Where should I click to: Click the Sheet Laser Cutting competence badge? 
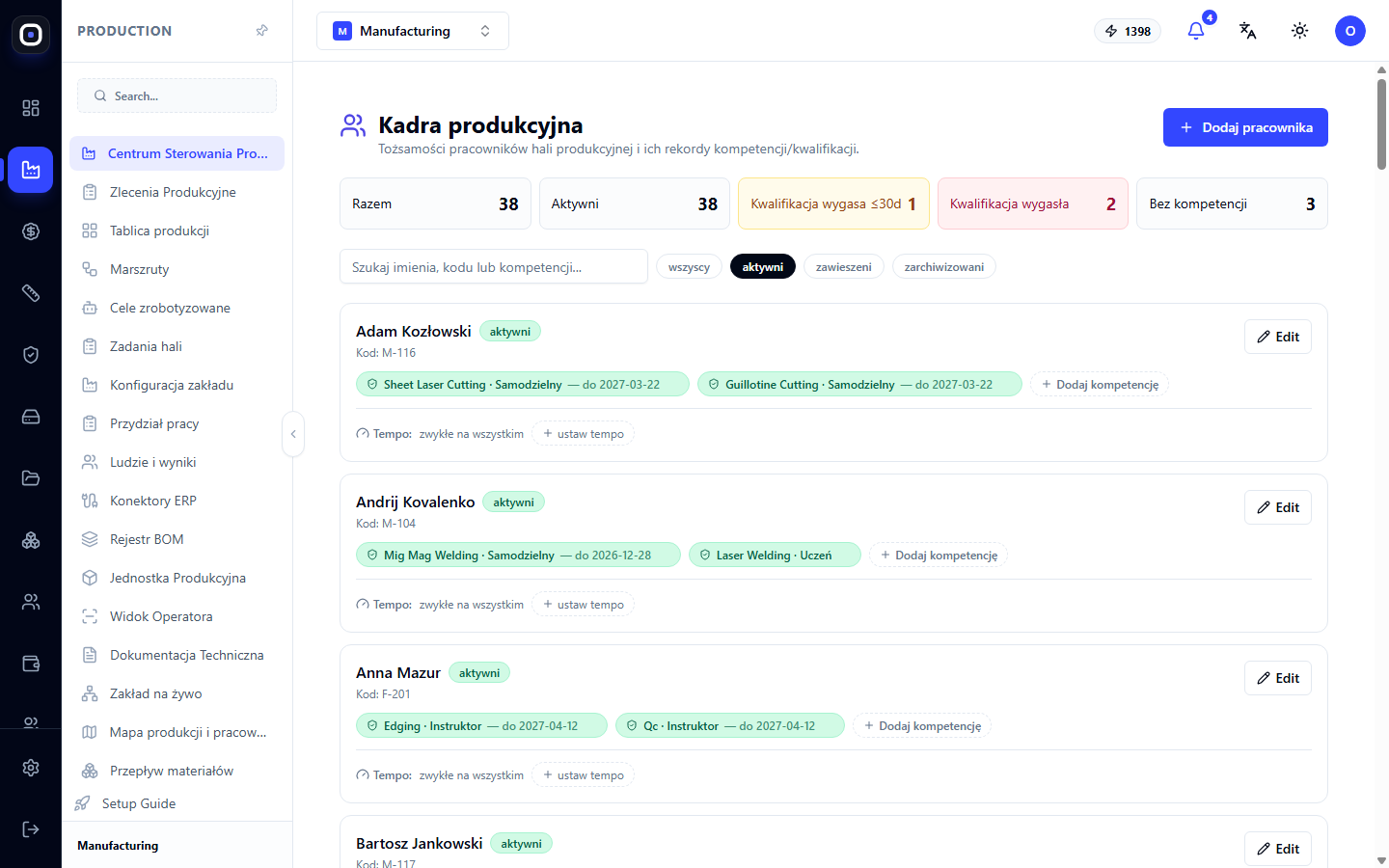pyautogui.click(x=523, y=385)
